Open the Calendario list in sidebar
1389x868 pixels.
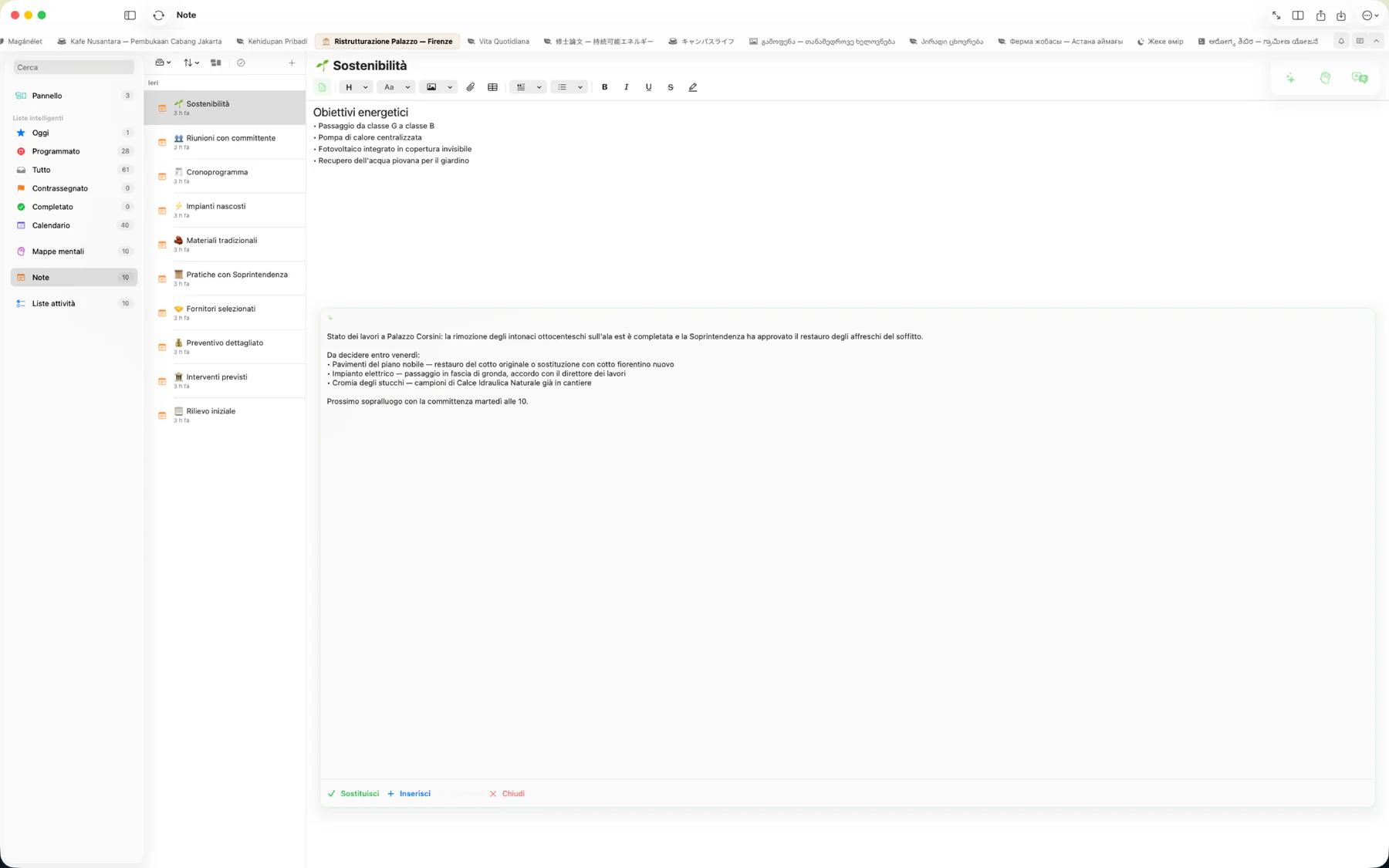click(74, 225)
